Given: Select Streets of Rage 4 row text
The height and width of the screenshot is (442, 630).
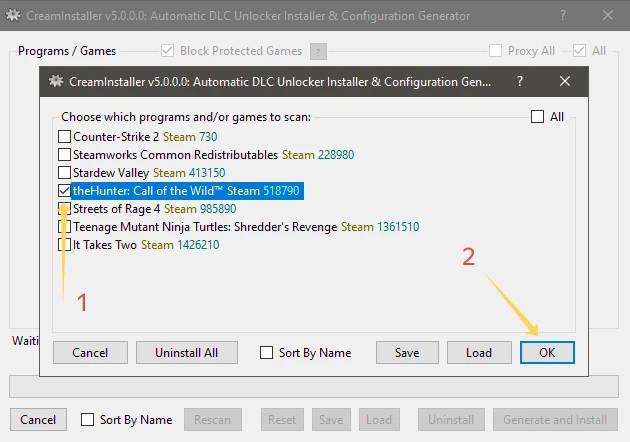Looking at the screenshot, I should [155, 209].
